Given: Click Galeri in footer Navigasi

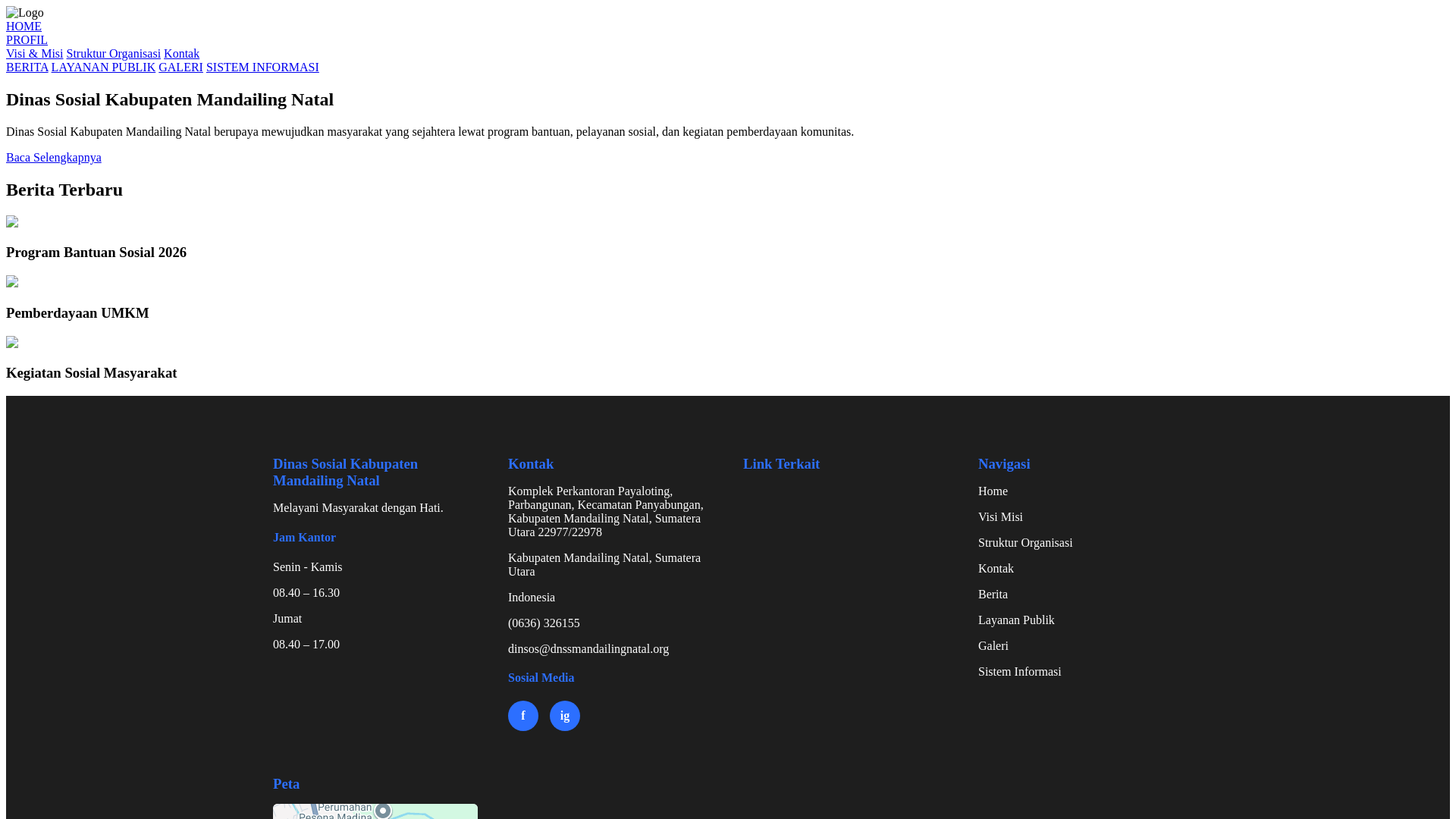Looking at the screenshot, I should (993, 646).
